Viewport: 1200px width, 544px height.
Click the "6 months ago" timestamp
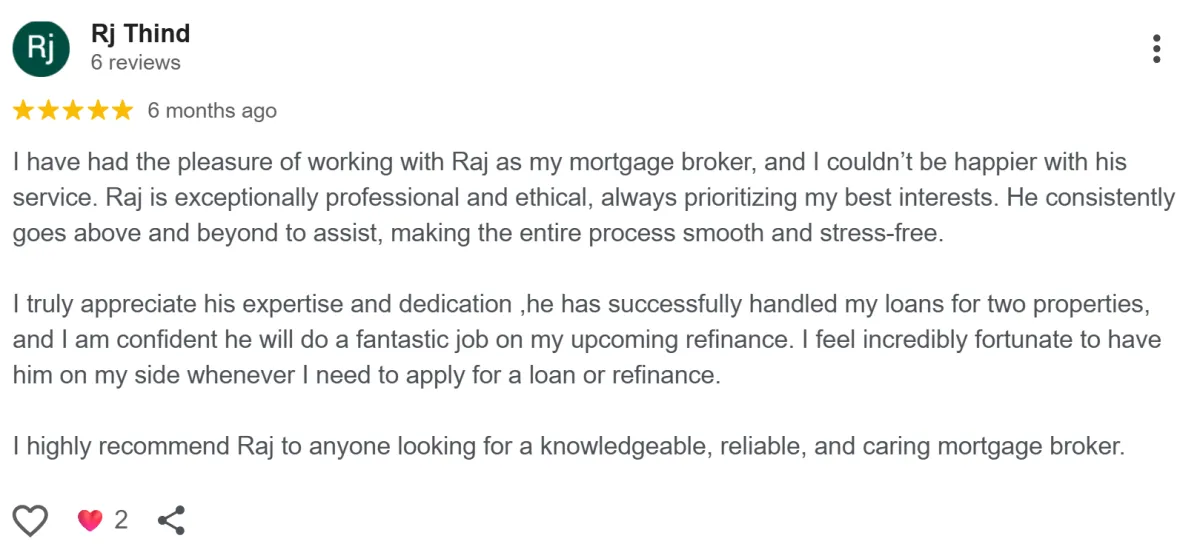pyautogui.click(x=212, y=111)
